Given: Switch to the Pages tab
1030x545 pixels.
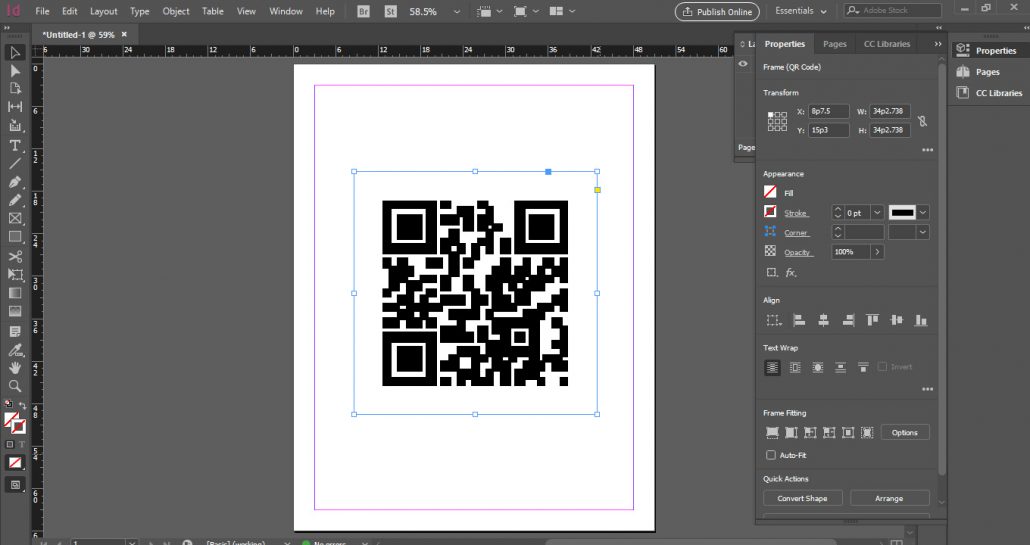Looking at the screenshot, I should coord(835,44).
